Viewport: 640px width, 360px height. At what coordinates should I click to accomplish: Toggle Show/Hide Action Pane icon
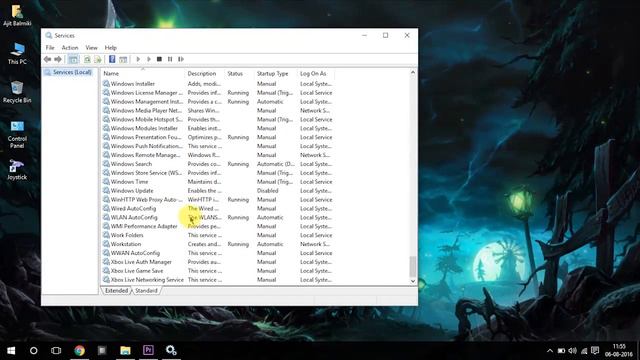123,59
